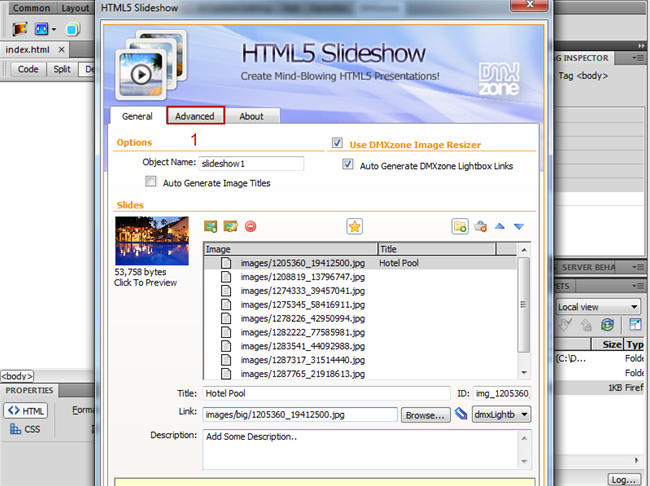This screenshot has height=486, width=650.
Task: Switch to the Advanced tab
Action: click(195, 116)
